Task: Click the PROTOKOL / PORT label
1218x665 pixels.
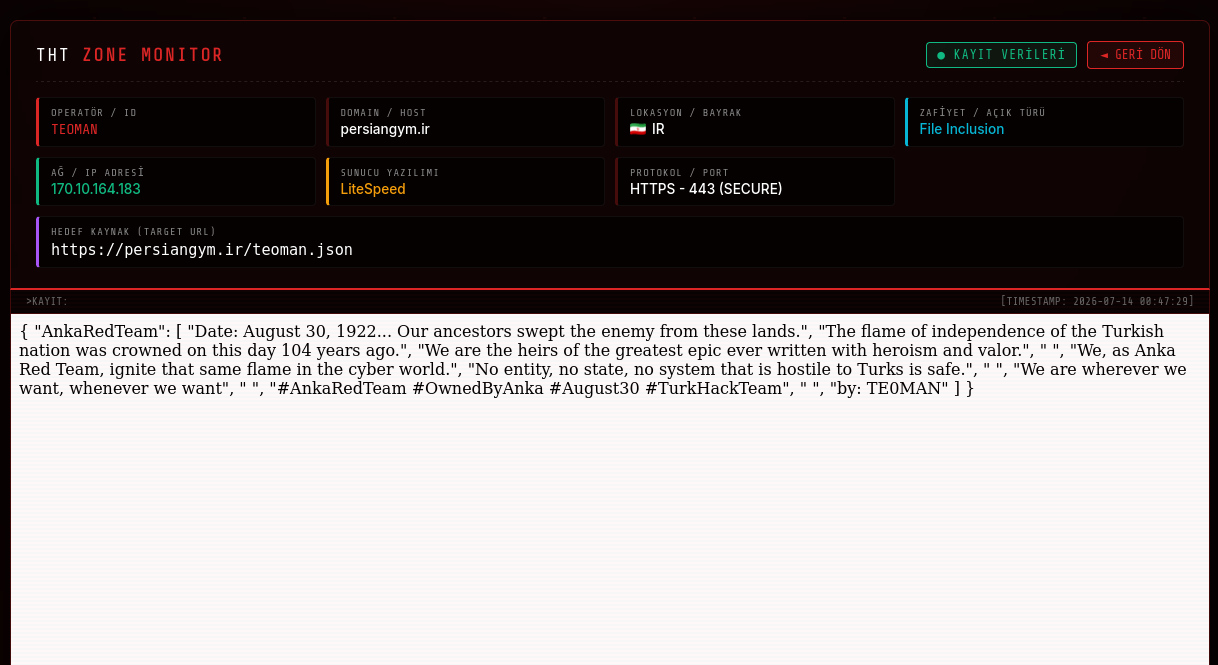Action: [680, 173]
